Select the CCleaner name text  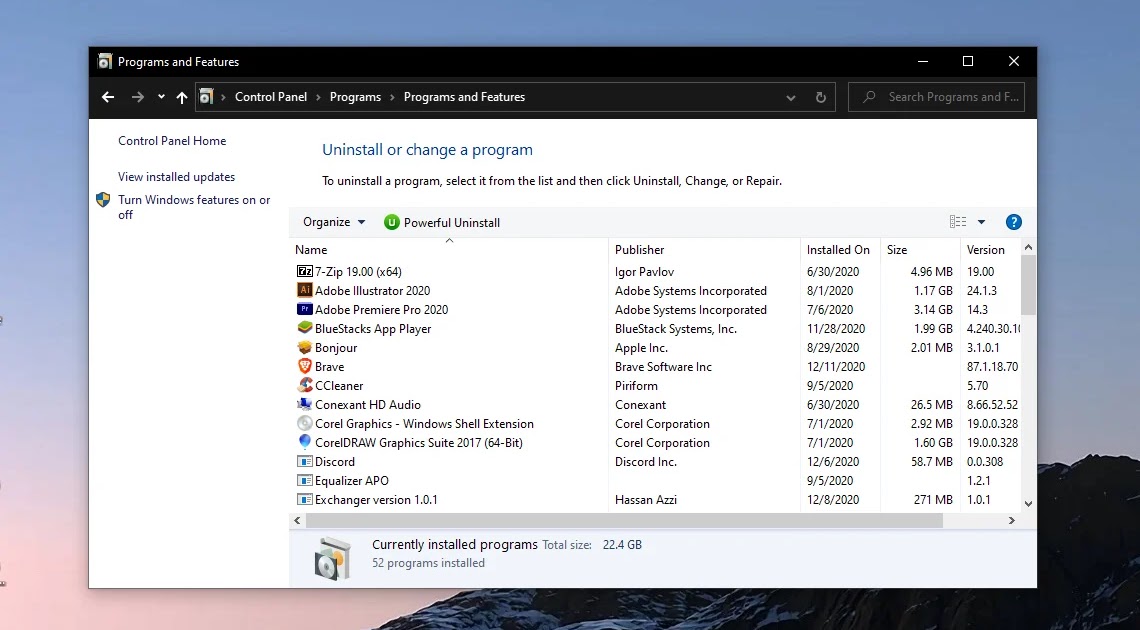(x=339, y=386)
